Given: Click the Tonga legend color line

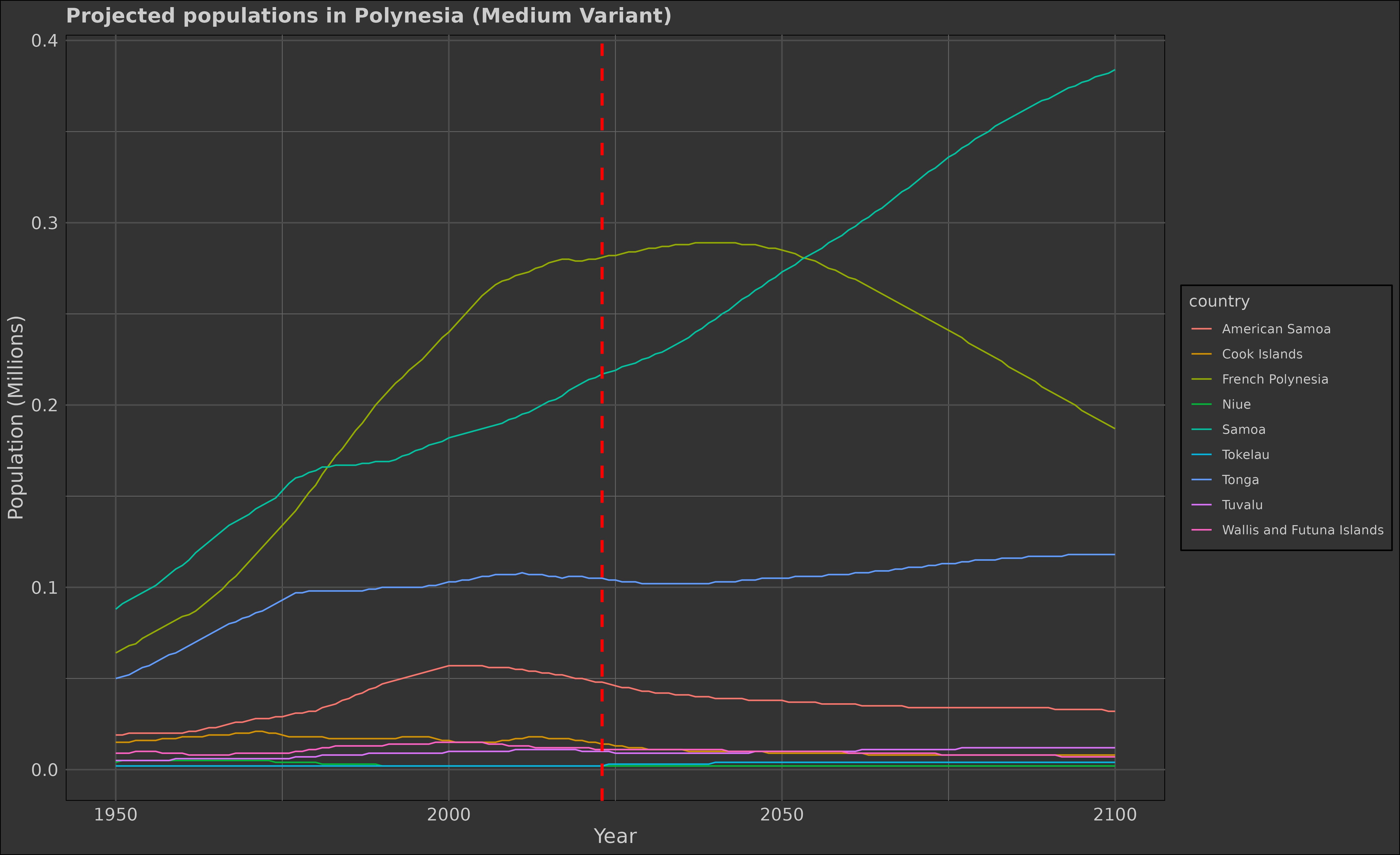Looking at the screenshot, I should pos(1202,480).
